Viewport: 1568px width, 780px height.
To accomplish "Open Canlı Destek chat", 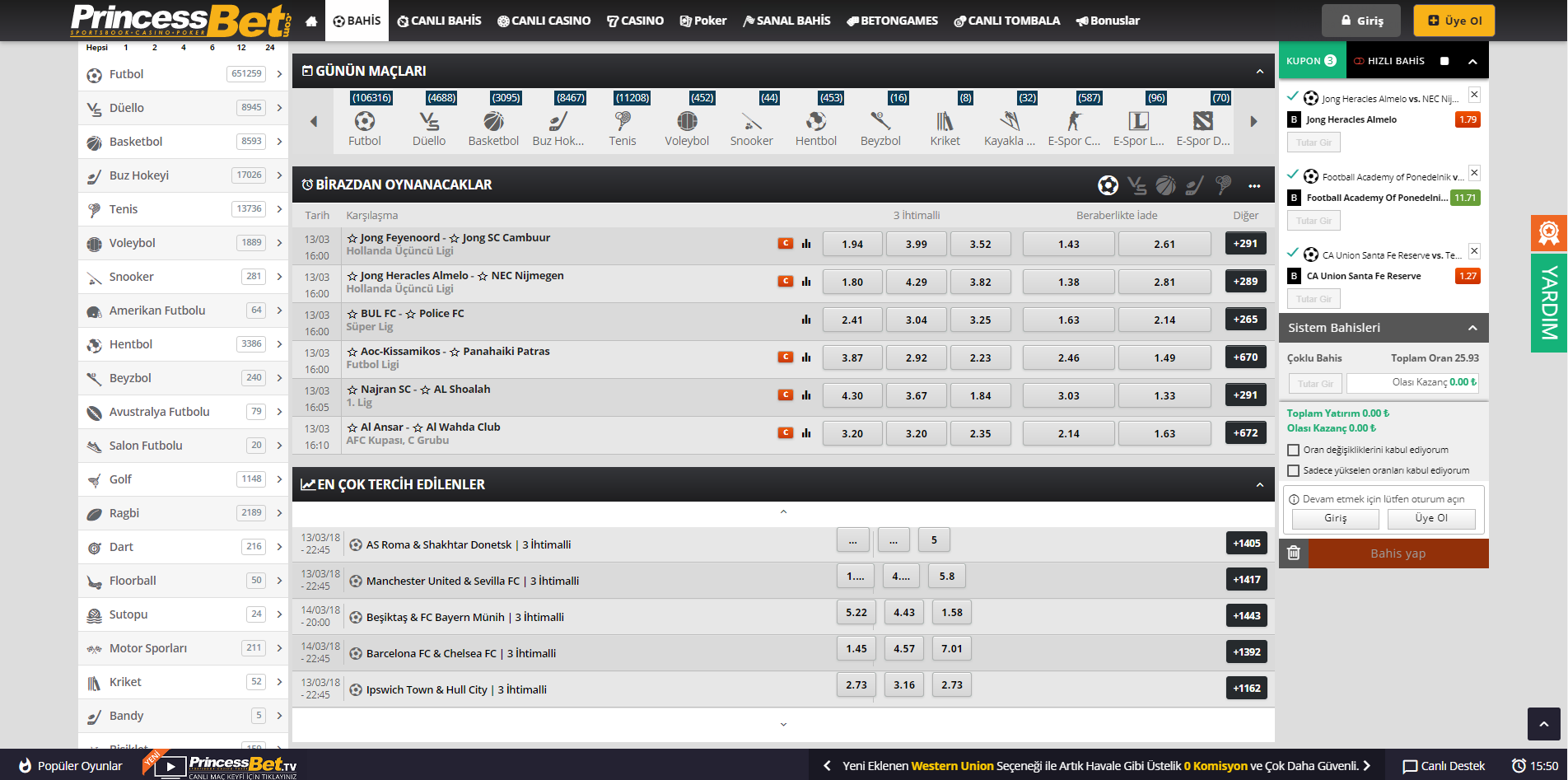I will pyautogui.click(x=1444, y=766).
